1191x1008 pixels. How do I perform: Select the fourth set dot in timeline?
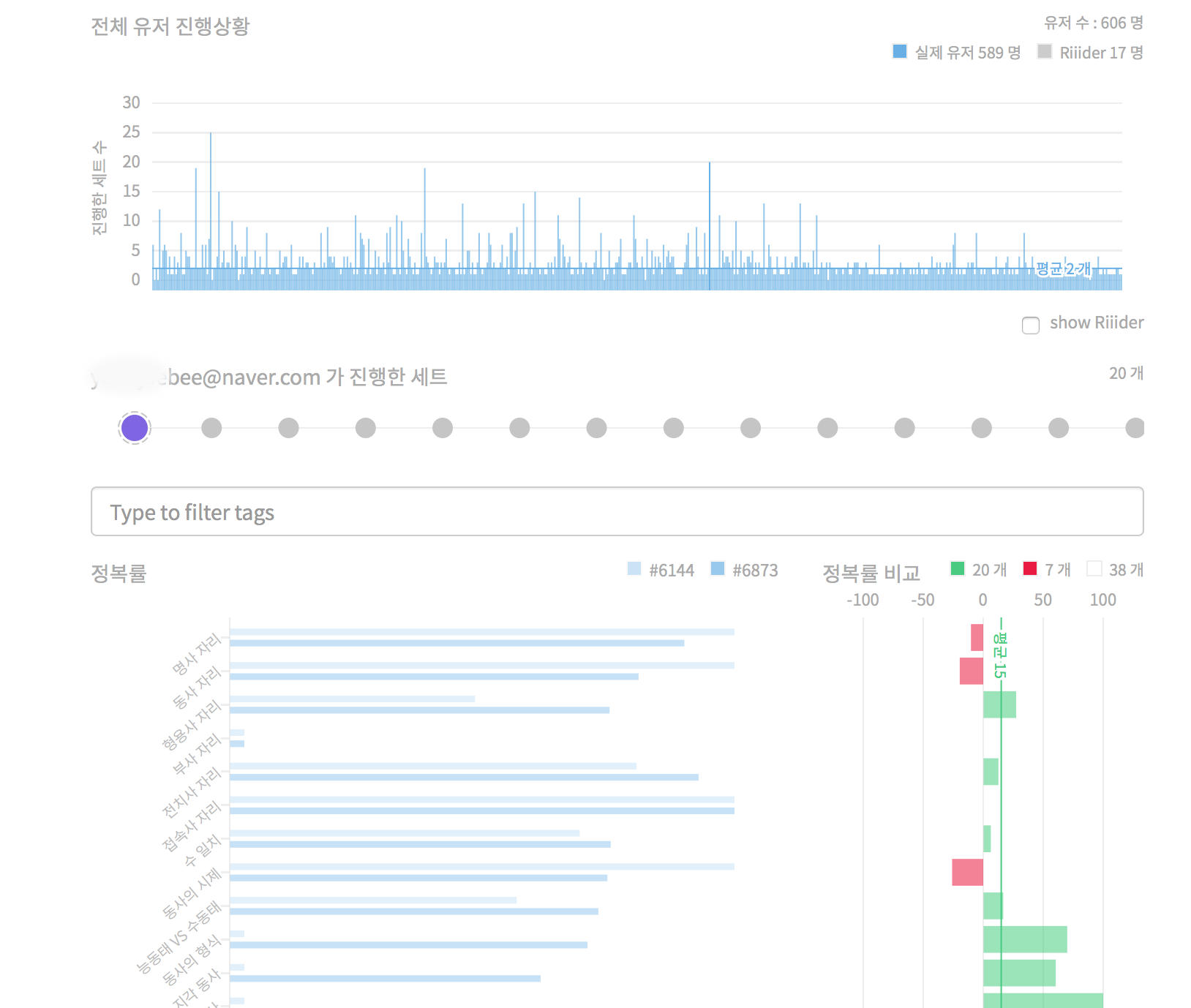pos(366,428)
